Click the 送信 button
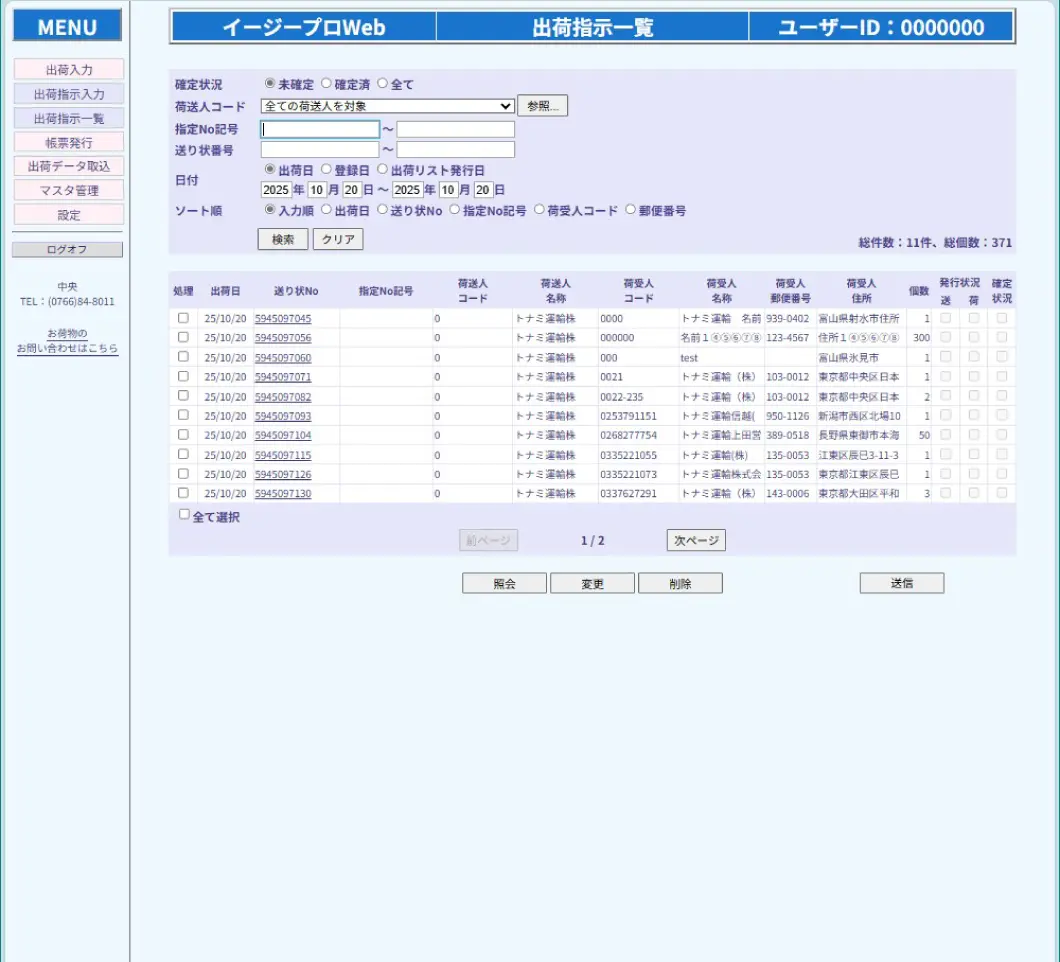Viewport: 1060px width, 962px height. tap(901, 584)
